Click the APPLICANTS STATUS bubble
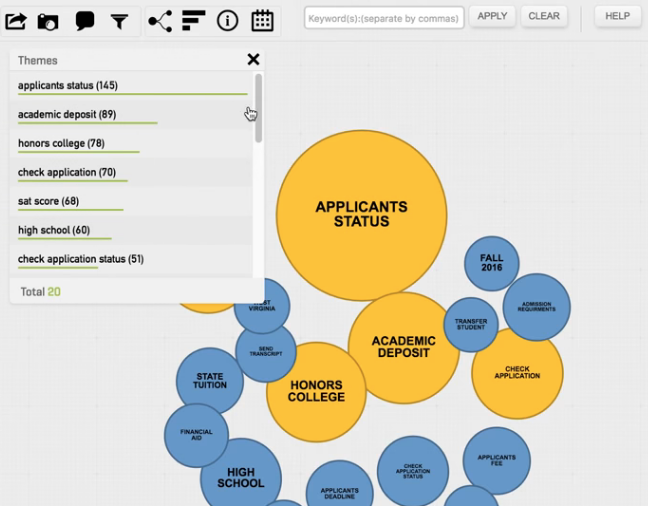Viewport: 648px width, 506px height. 362,215
